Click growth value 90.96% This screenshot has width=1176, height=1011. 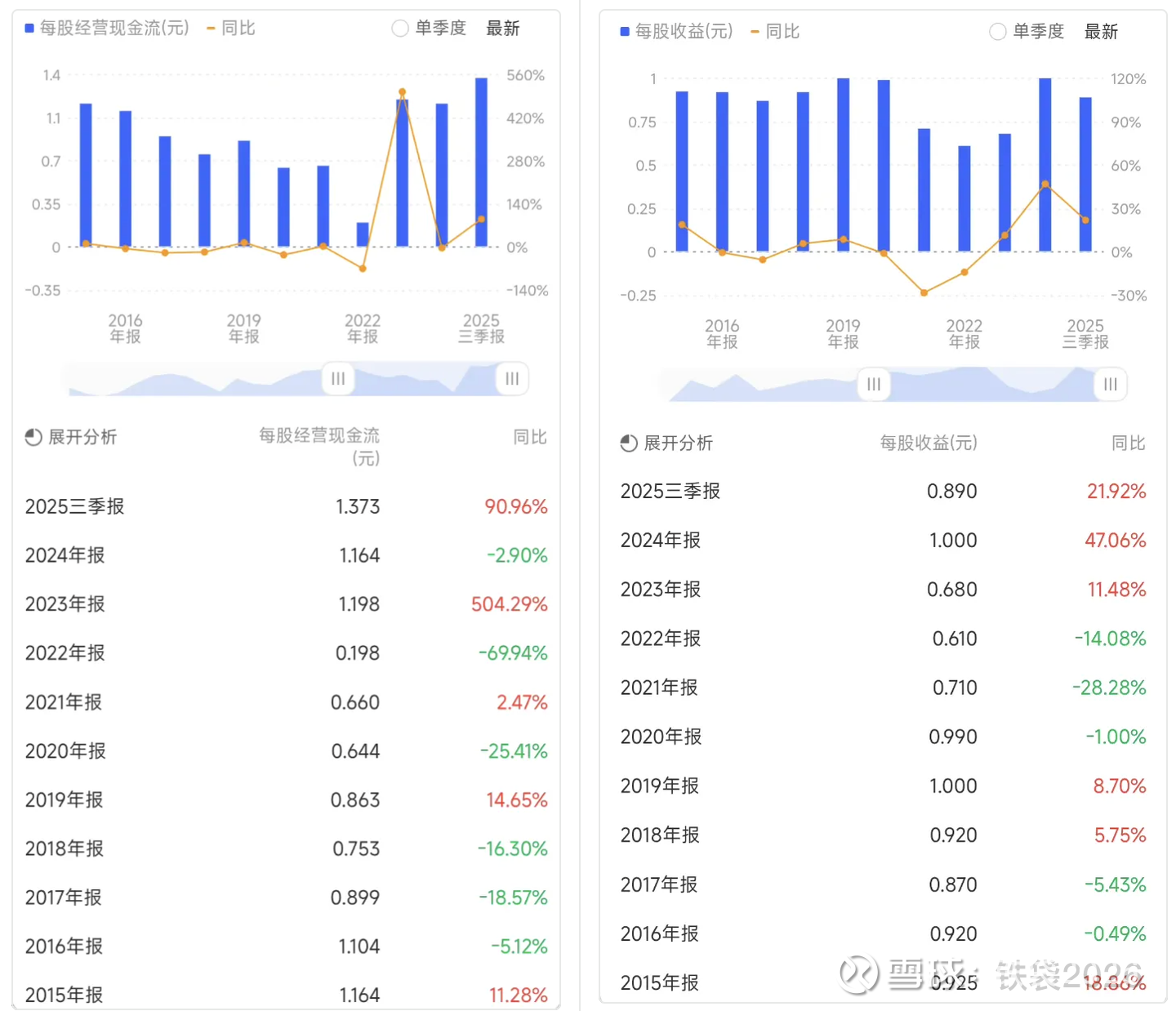[516, 507]
